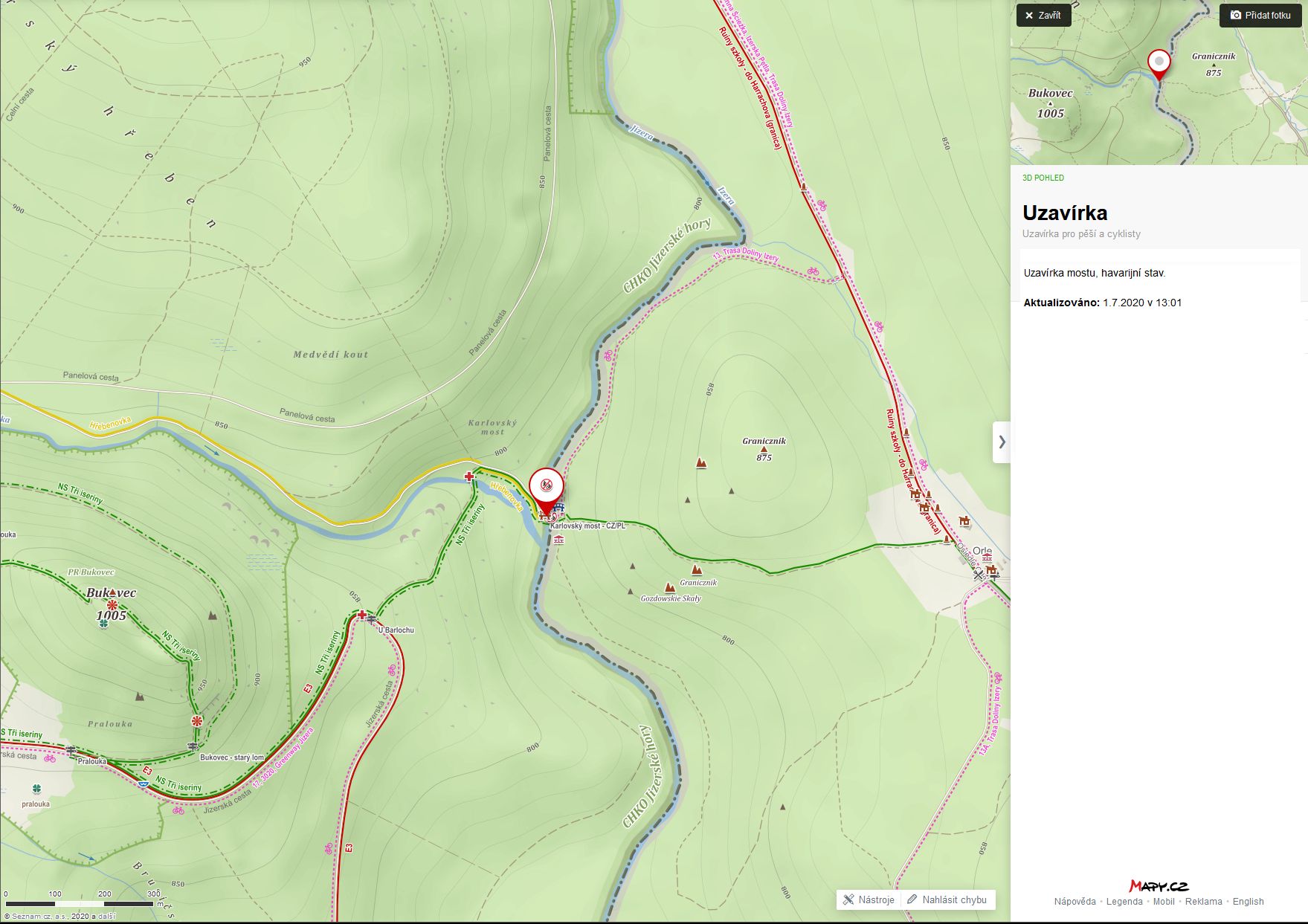Click the Nástroje tools icon

coord(848,899)
